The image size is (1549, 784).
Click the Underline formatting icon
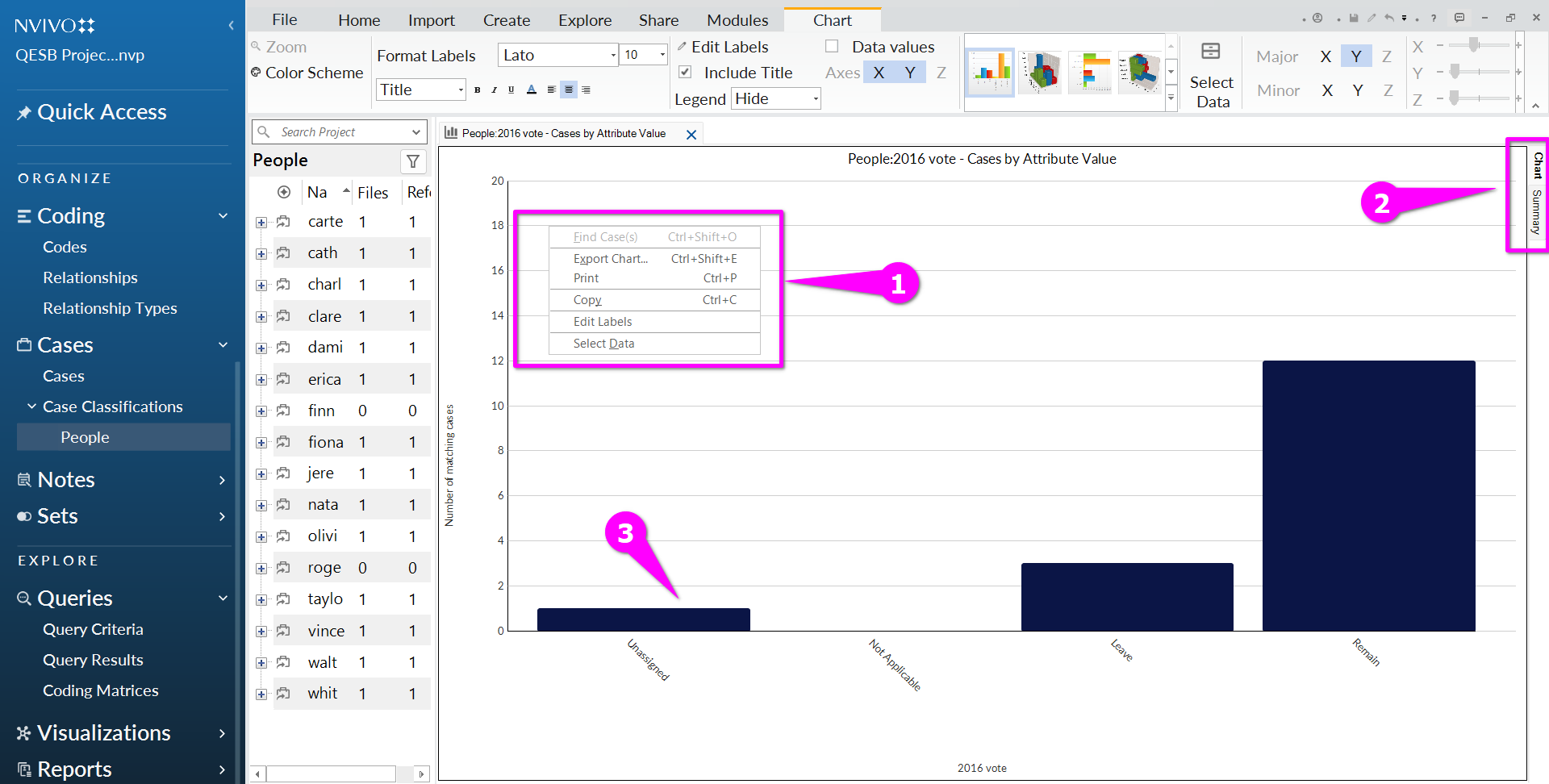(511, 90)
